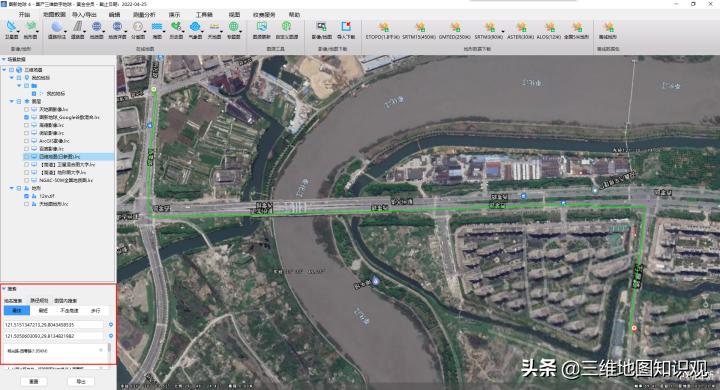Click the rightmost terrain icon in the ribbon
Image resolution: width=720 pixels, height=390 pixels.
608,27
